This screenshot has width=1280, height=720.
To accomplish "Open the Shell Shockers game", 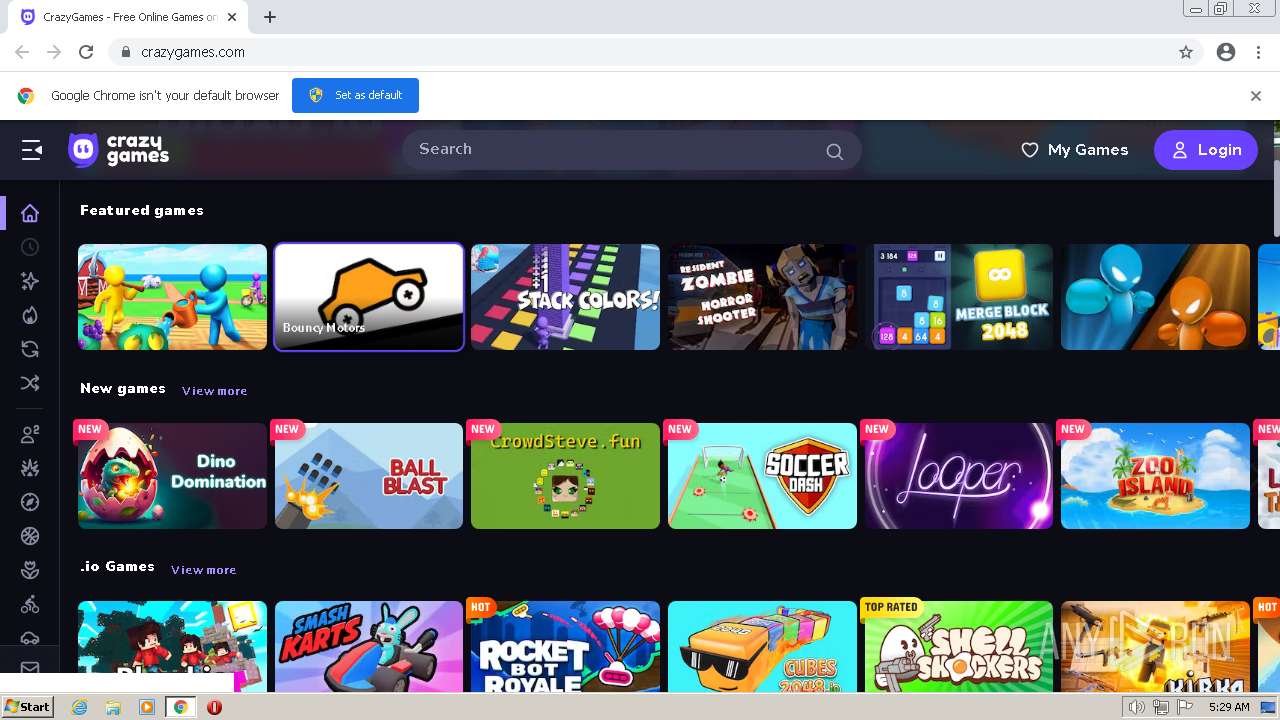I will (959, 646).
